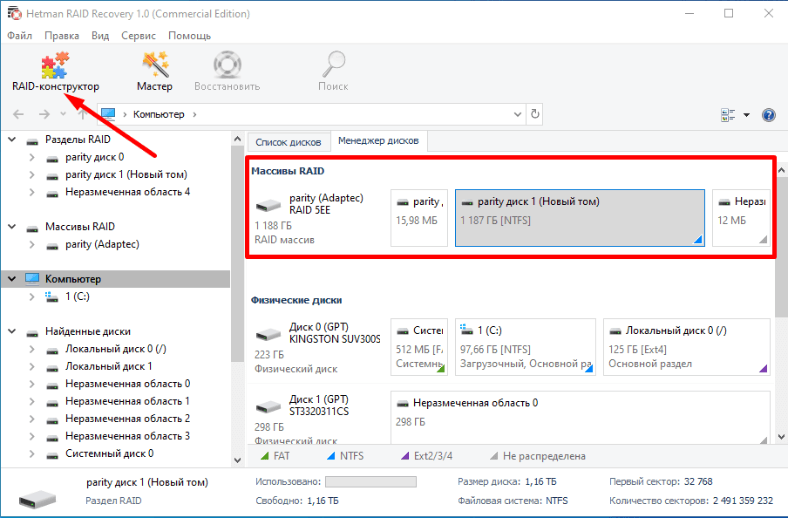Image resolution: width=788 pixels, height=518 pixels.
Task: Select parity диск 0 in the tree
Action: [94, 157]
